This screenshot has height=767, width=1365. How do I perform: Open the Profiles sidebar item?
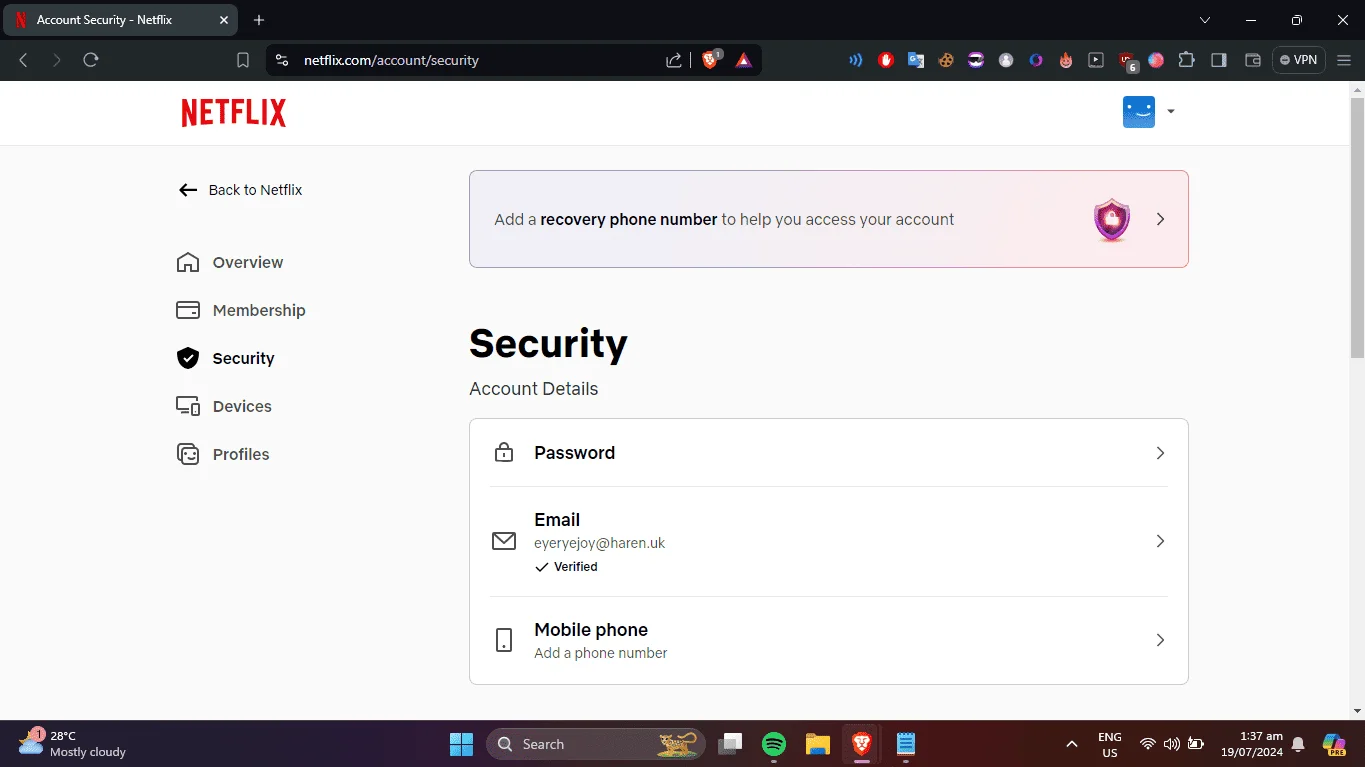pos(223,454)
